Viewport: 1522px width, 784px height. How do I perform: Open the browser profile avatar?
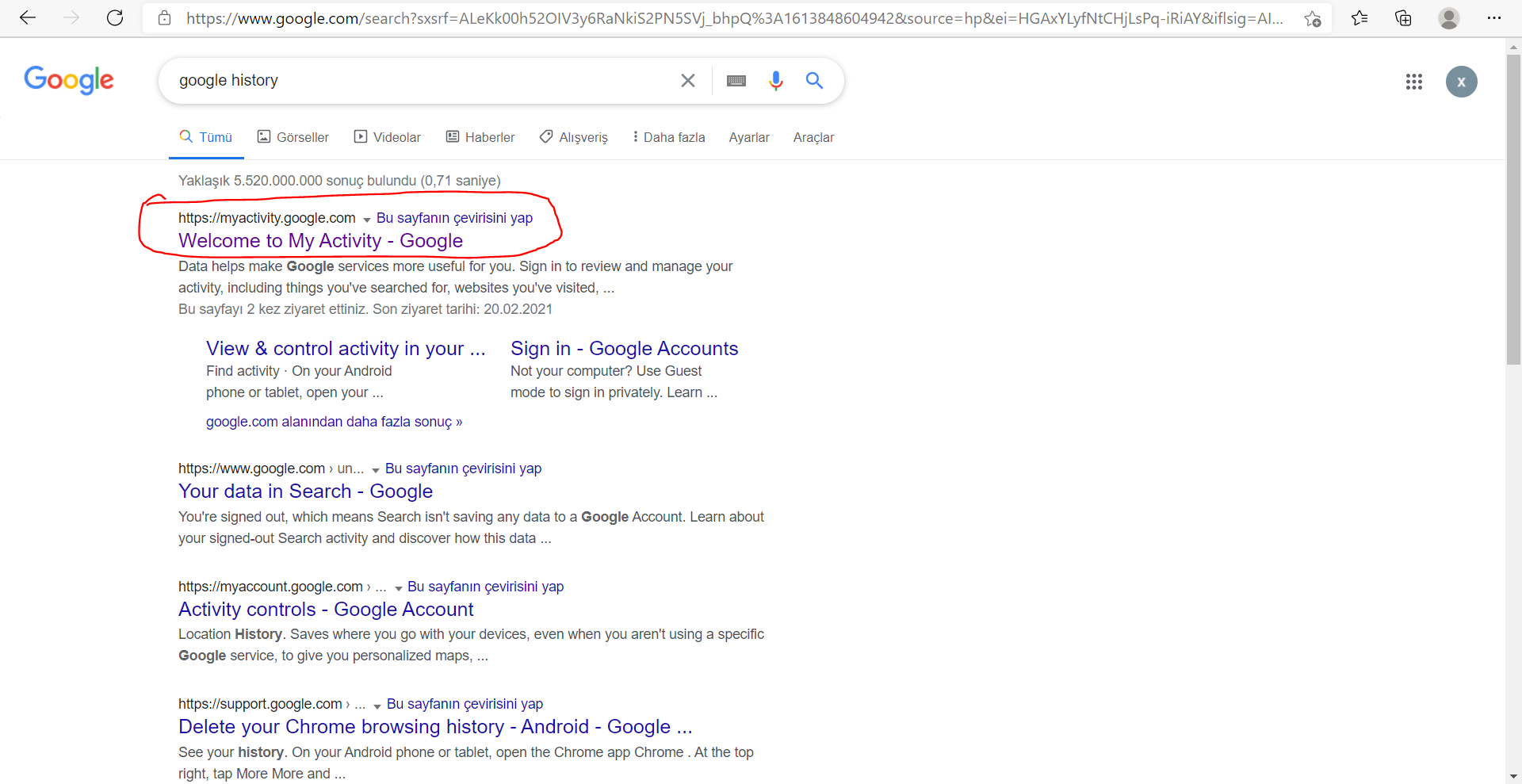point(1449,18)
